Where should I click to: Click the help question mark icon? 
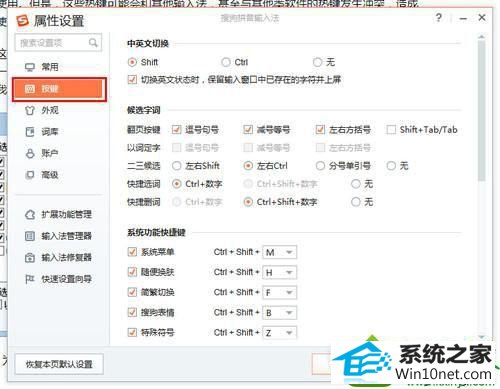pos(439,17)
